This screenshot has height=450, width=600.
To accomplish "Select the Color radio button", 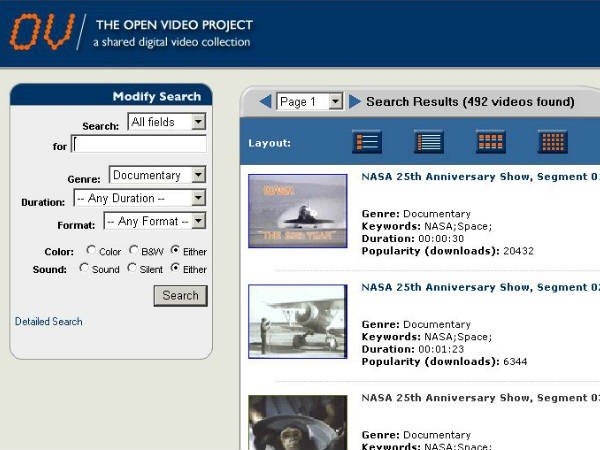I will (x=91, y=250).
